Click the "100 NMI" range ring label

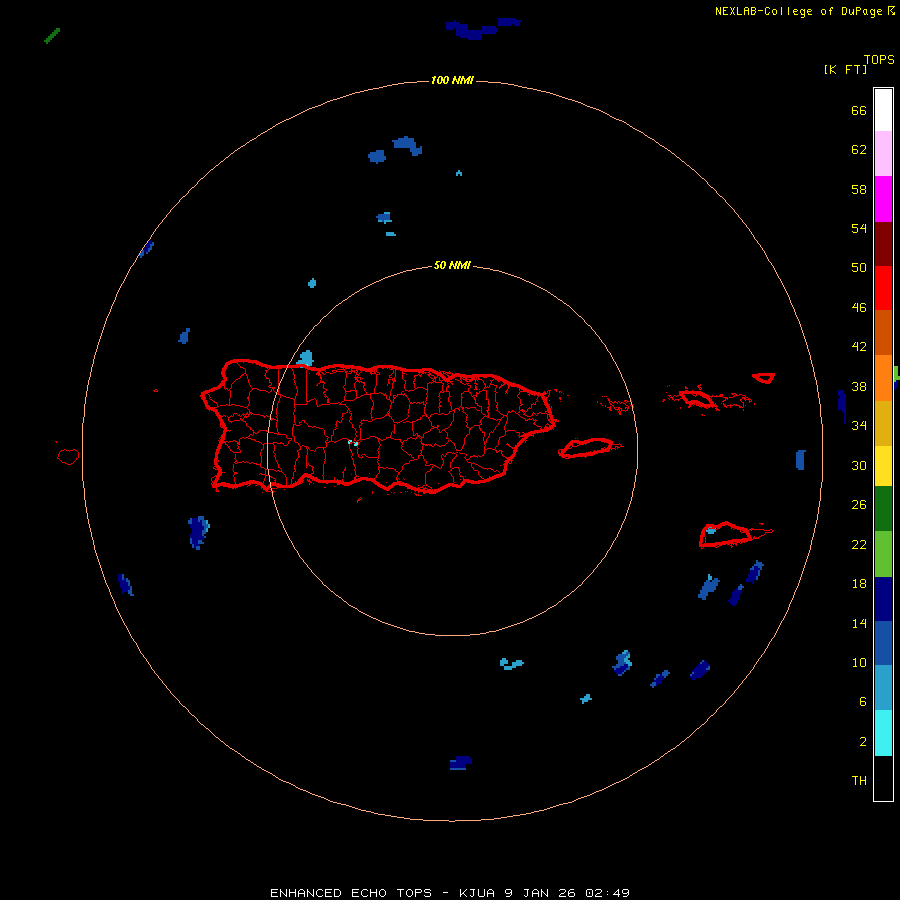coord(452,80)
